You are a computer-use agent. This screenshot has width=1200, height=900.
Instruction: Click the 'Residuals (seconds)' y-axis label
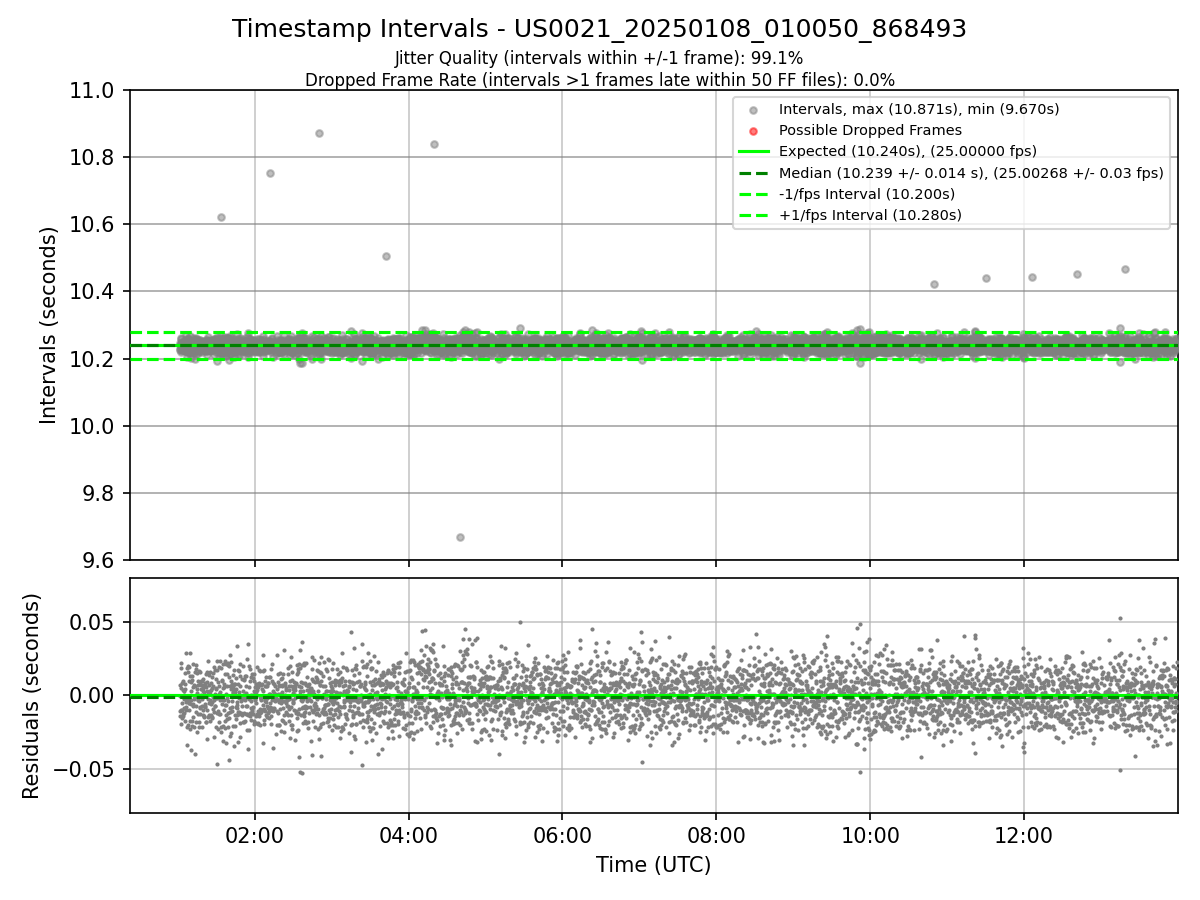31,696
